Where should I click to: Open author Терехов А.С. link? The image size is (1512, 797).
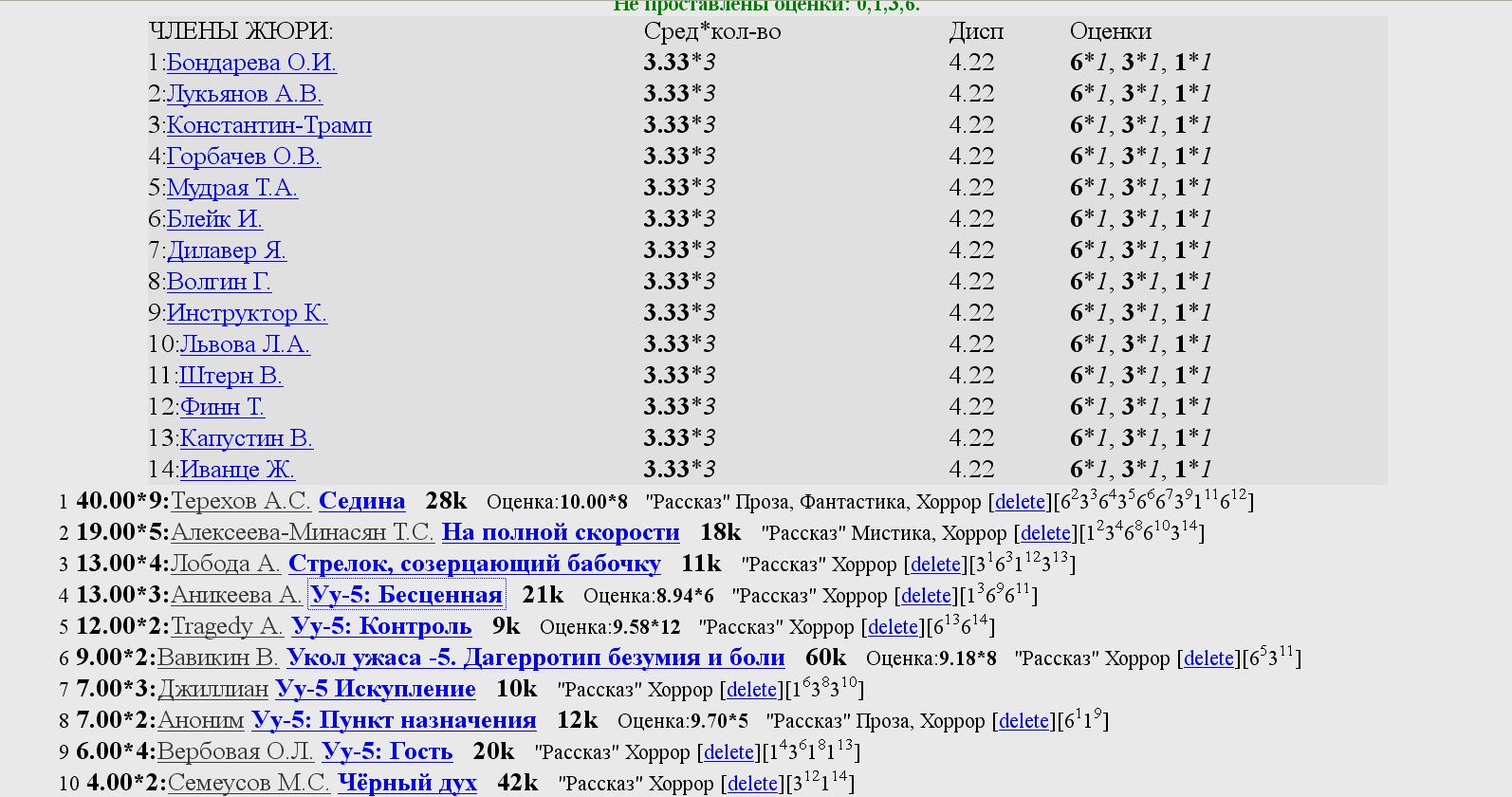[x=241, y=501]
